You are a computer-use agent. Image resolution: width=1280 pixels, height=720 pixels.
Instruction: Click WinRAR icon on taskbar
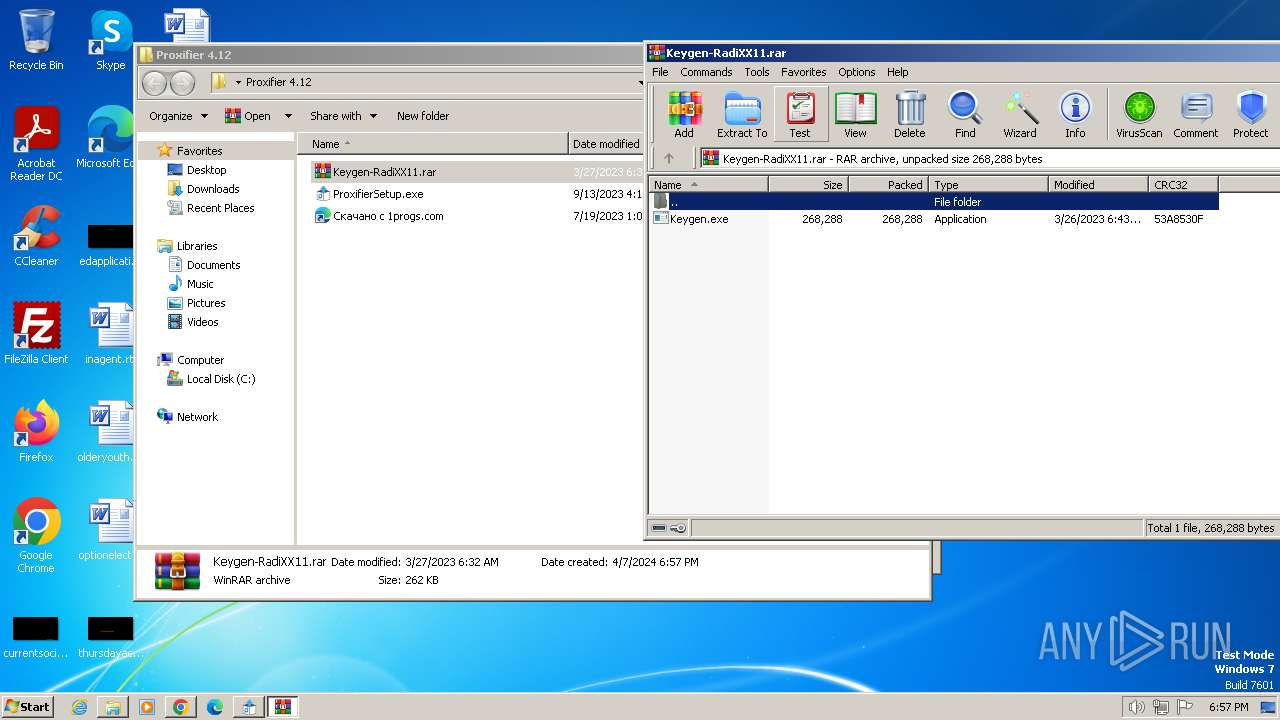tap(282, 707)
